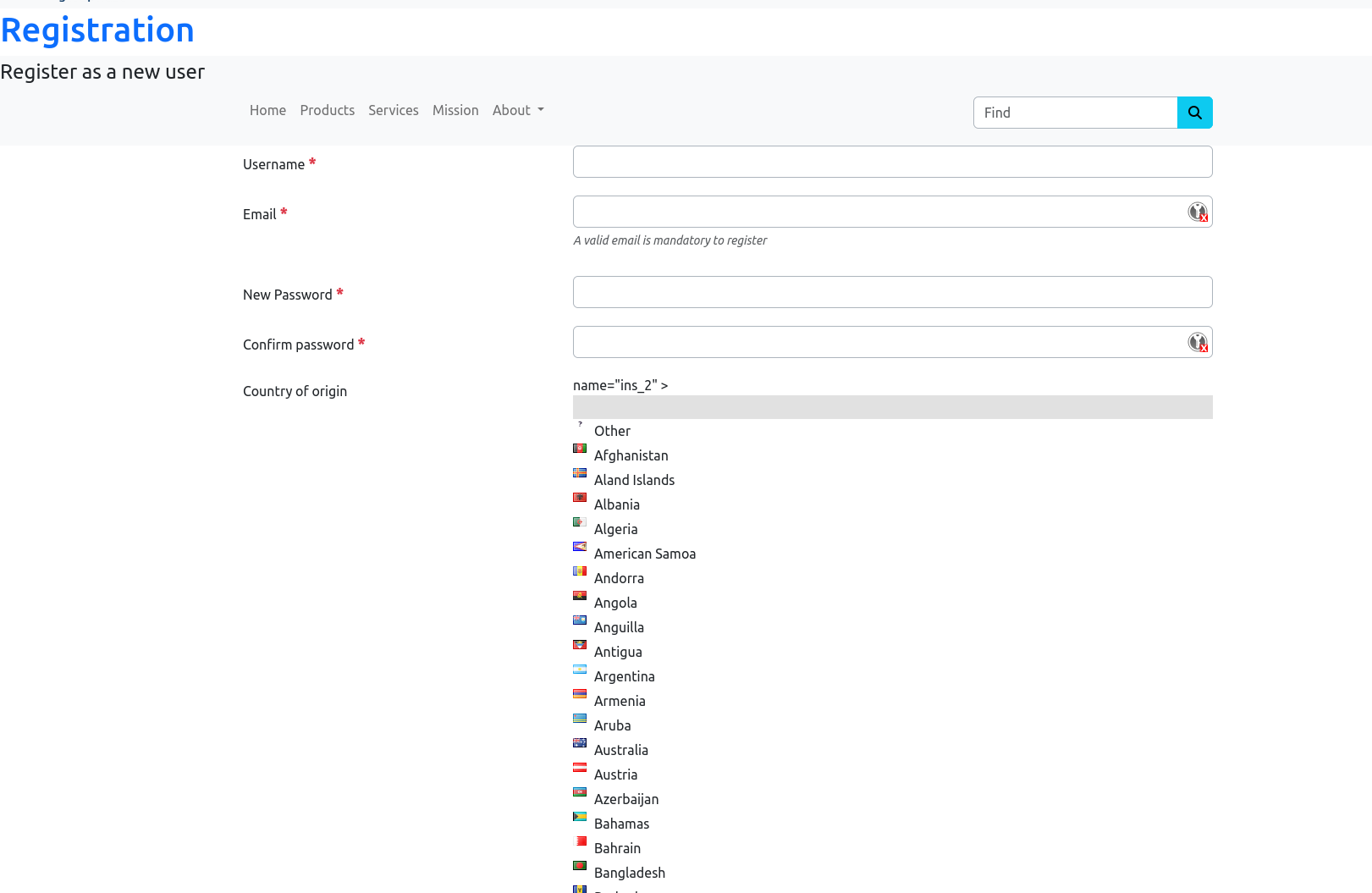Click the Armenia flag icon

pyautogui.click(x=580, y=694)
